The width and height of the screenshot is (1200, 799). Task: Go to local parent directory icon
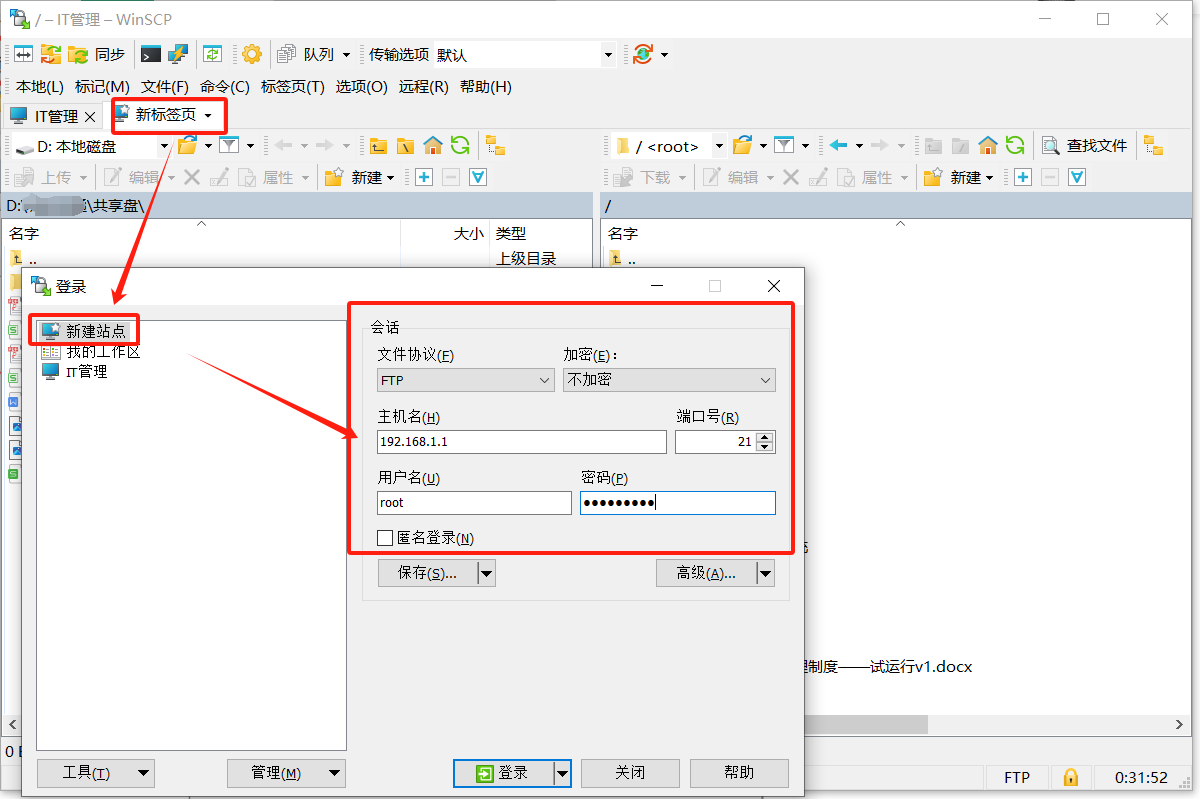coord(378,146)
